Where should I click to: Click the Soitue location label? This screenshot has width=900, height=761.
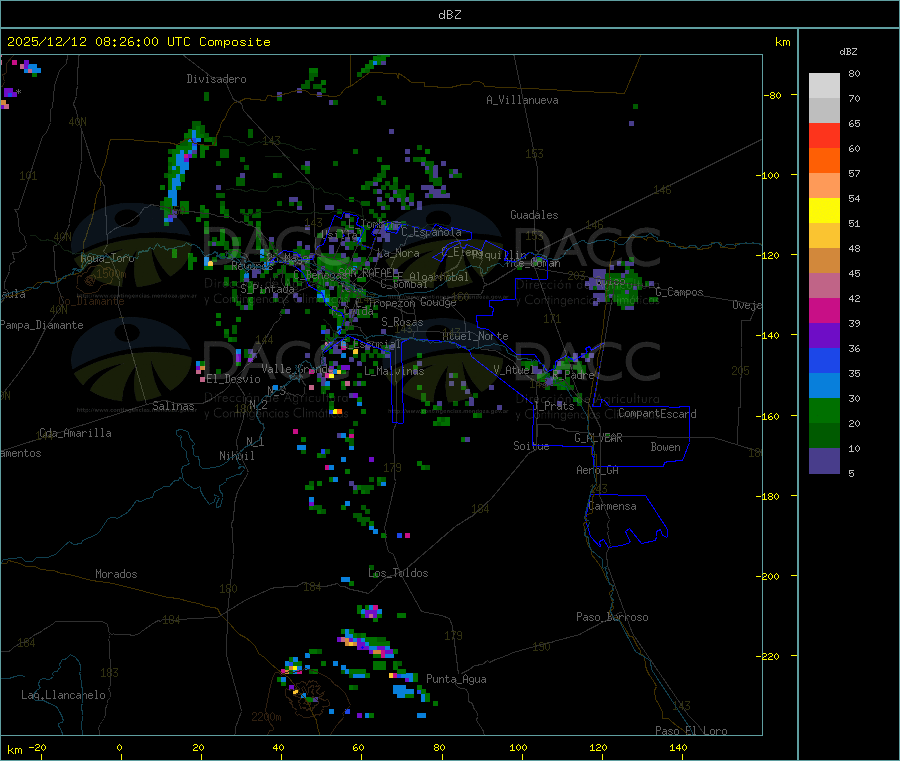531,446
